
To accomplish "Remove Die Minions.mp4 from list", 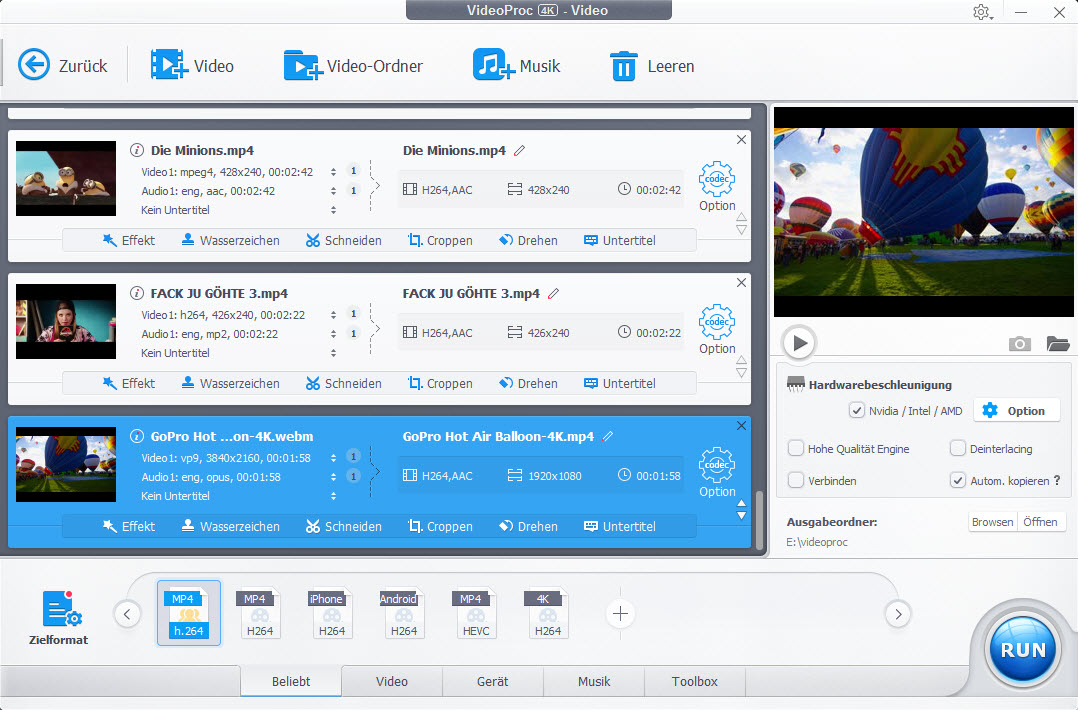I will [741, 140].
